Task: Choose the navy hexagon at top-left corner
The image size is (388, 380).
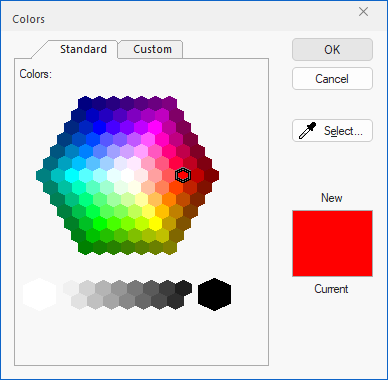Action: tap(85, 103)
